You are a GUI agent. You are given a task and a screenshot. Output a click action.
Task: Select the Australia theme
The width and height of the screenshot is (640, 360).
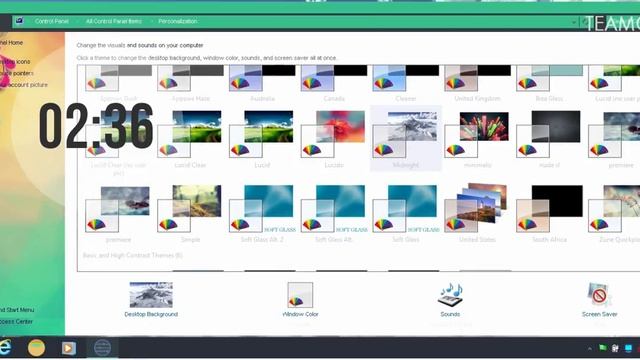tap(262, 83)
